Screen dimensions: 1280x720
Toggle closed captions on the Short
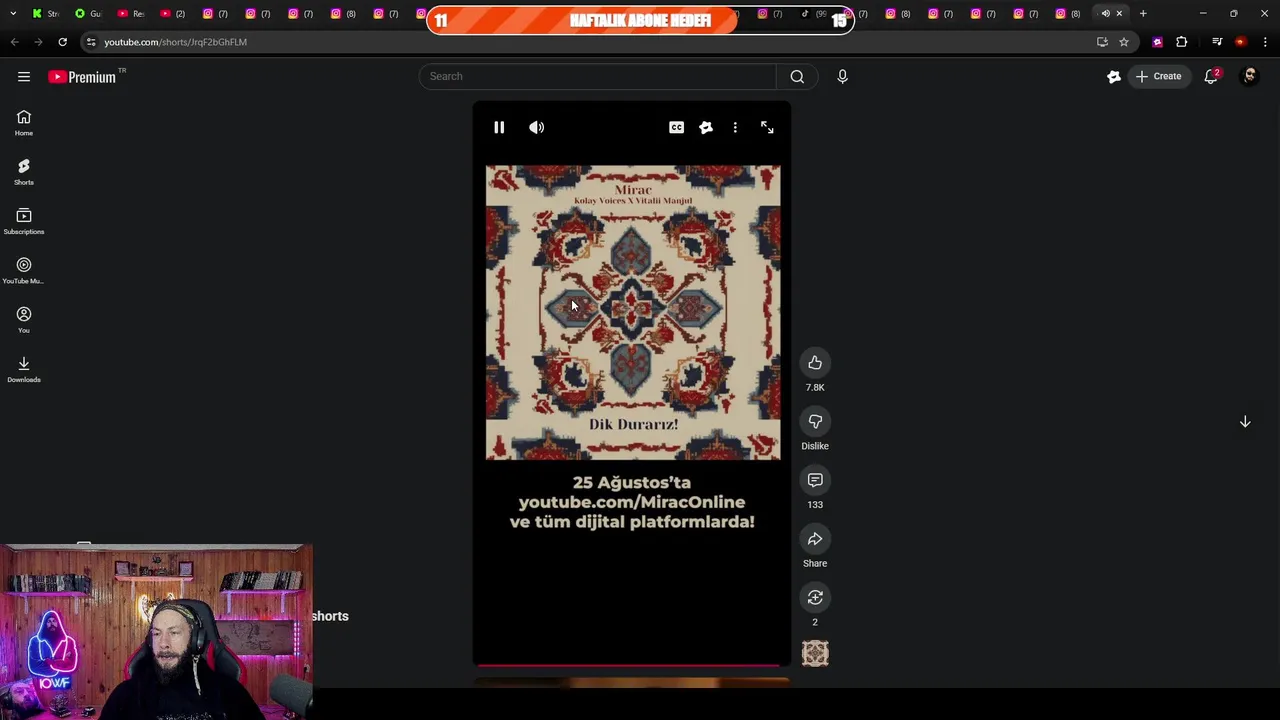click(x=677, y=127)
